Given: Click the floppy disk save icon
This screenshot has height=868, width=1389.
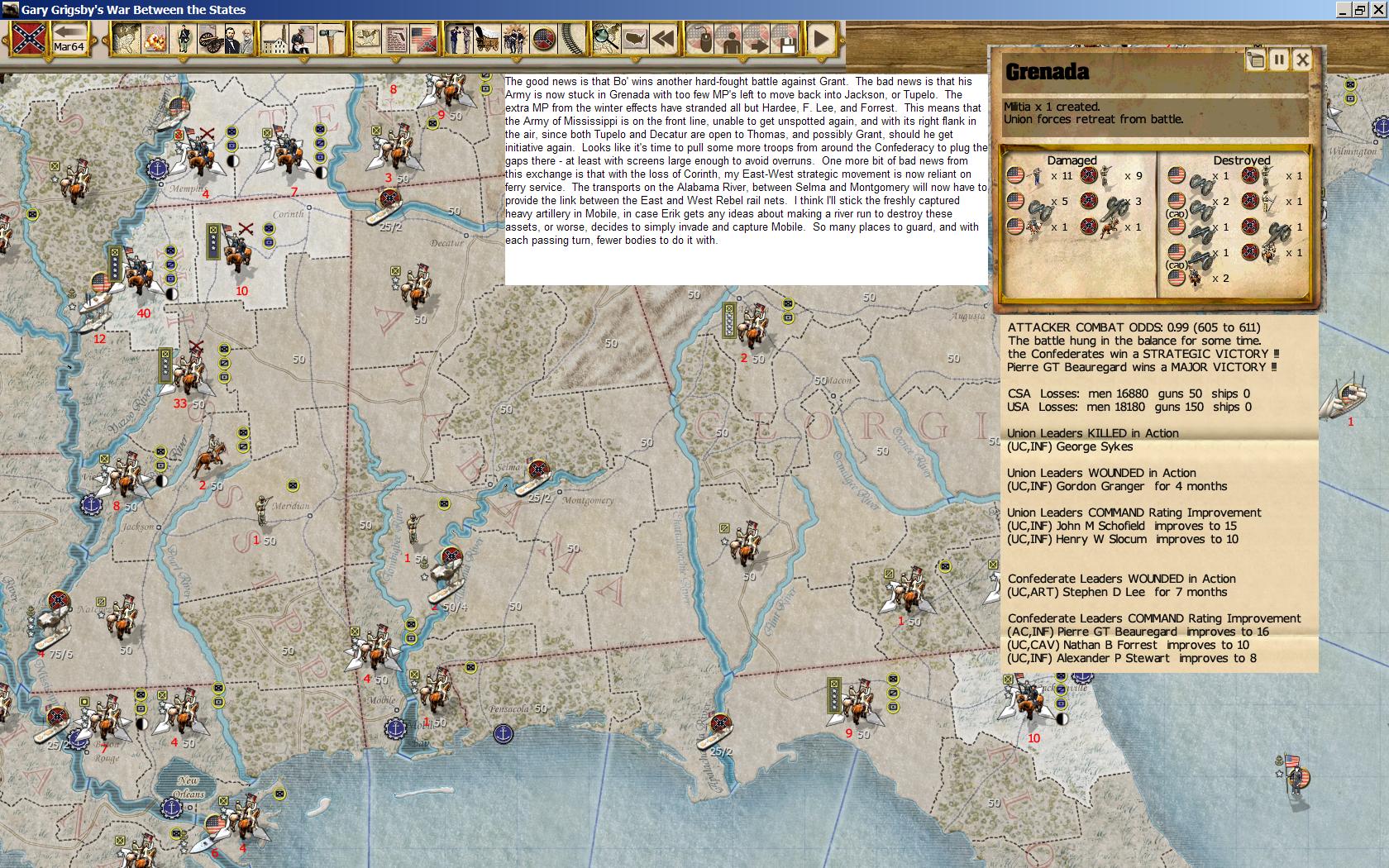Looking at the screenshot, I should point(785,39).
